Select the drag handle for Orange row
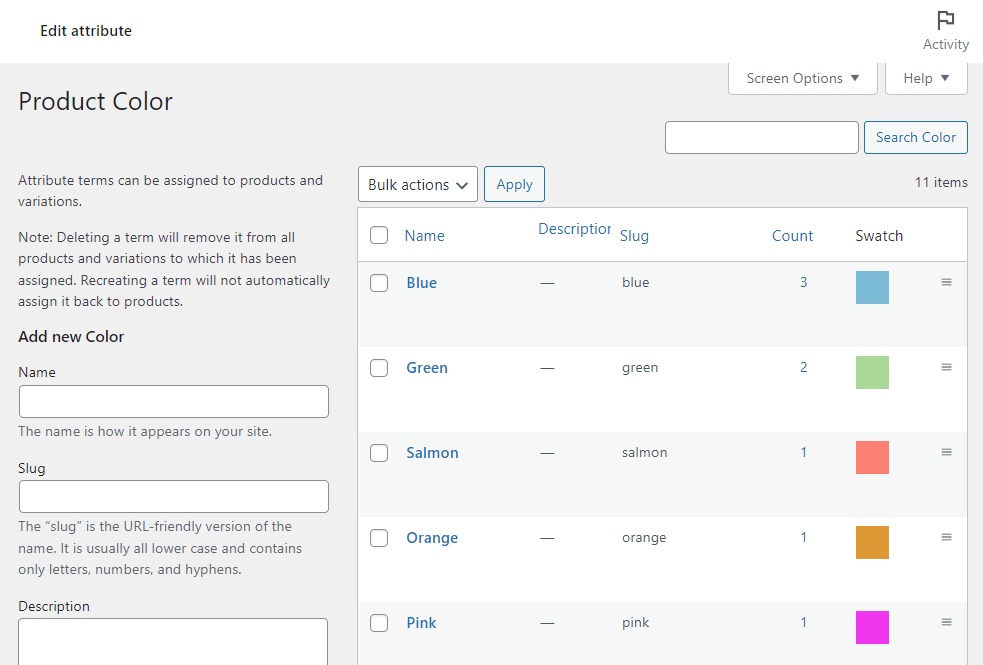The width and height of the screenshot is (983, 665). coord(946,538)
